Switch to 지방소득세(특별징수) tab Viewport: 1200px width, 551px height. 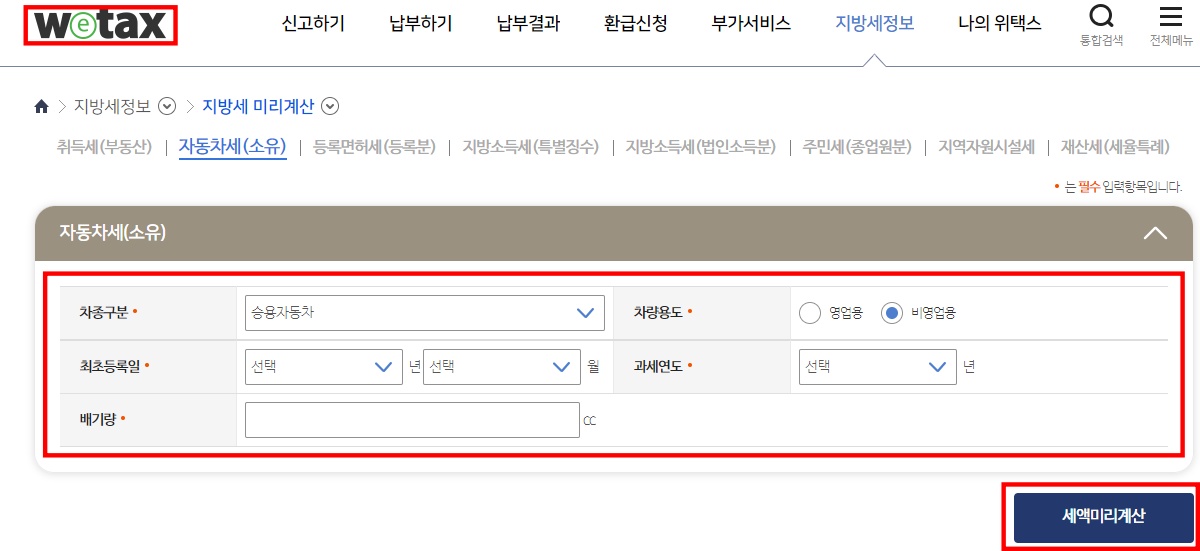click(x=531, y=147)
